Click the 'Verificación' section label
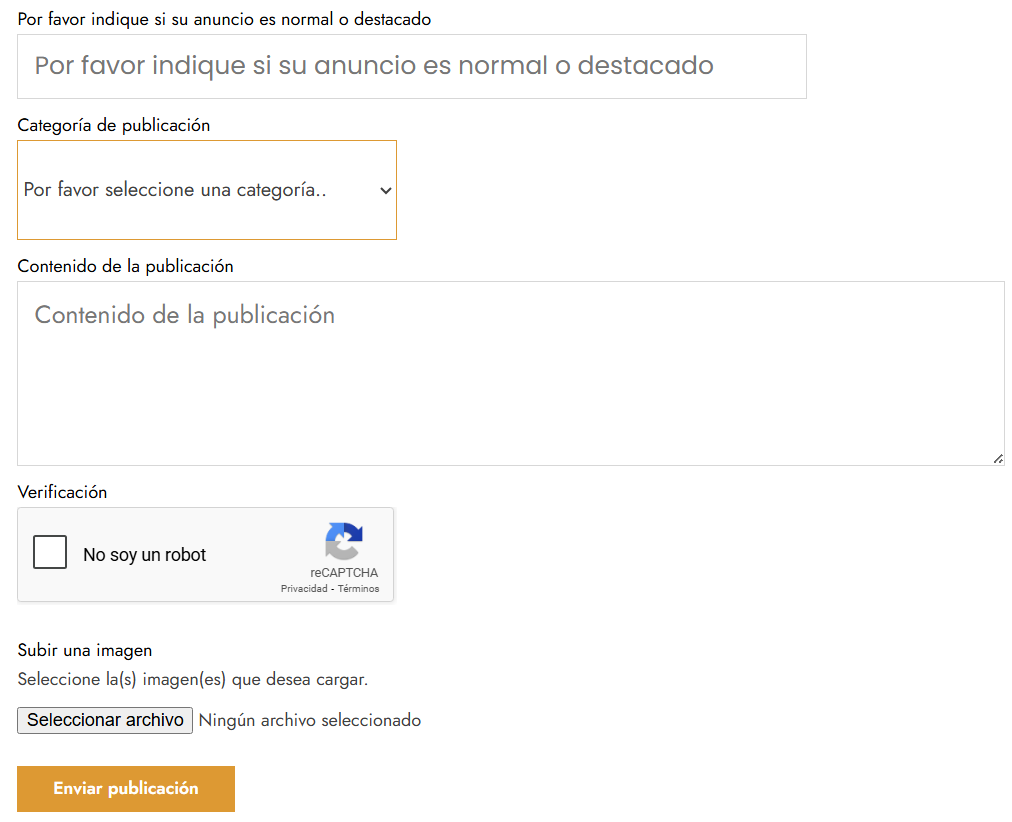1012x822 pixels. coord(62,492)
